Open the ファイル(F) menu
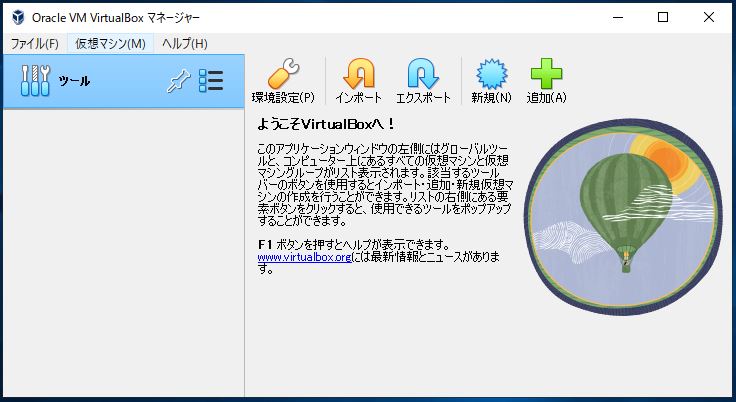Viewport: 736px width, 402px height. coord(35,44)
